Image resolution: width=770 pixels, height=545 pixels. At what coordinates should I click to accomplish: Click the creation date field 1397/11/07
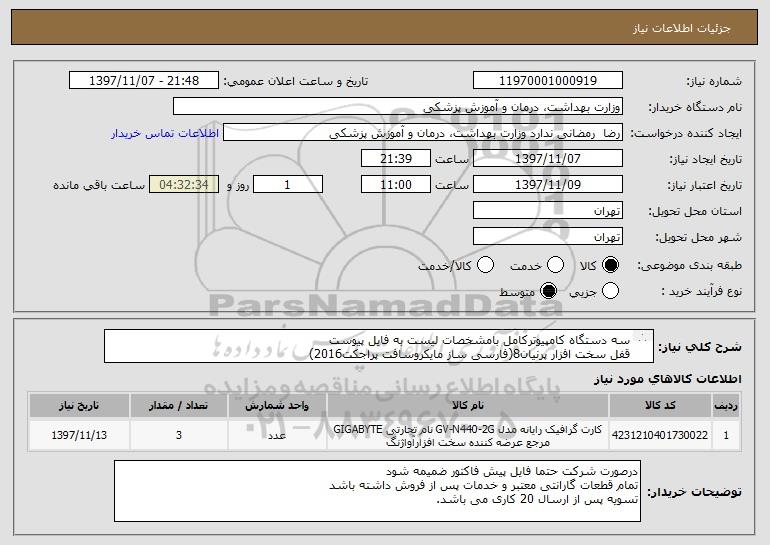click(x=548, y=159)
